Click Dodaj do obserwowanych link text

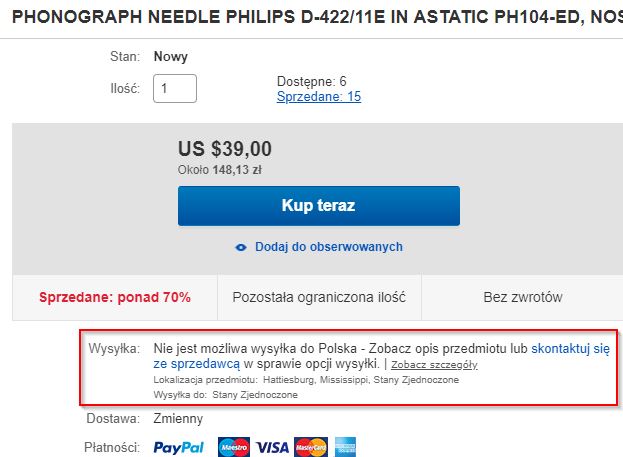point(328,247)
